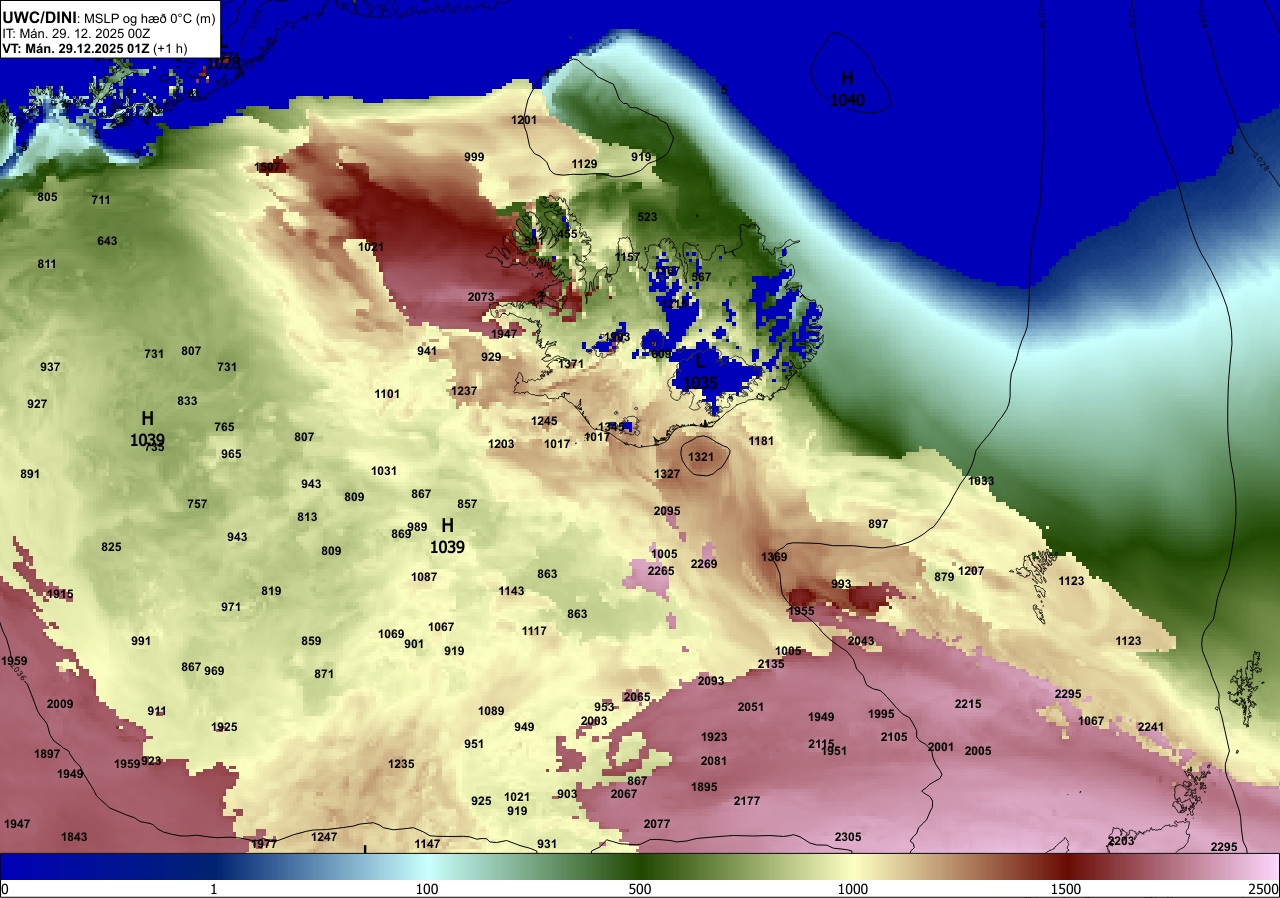Click the 2135 height value

(771, 664)
